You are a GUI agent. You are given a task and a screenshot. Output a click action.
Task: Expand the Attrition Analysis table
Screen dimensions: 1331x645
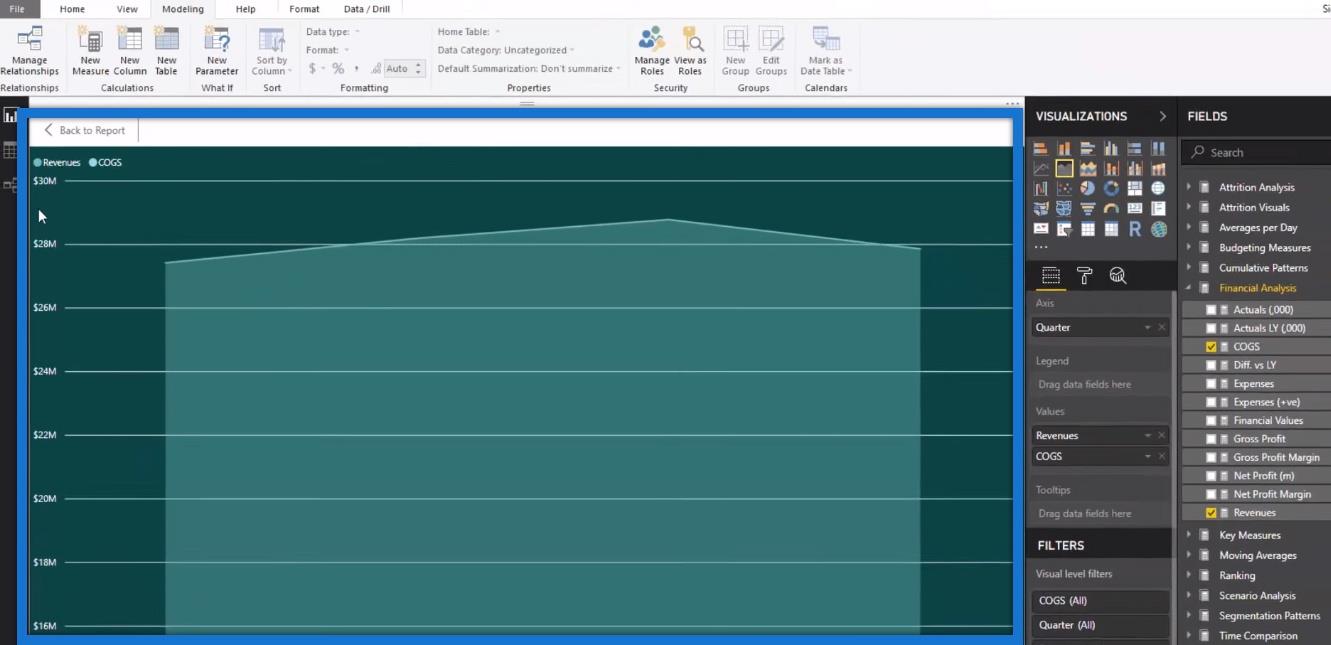(x=1189, y=187)
